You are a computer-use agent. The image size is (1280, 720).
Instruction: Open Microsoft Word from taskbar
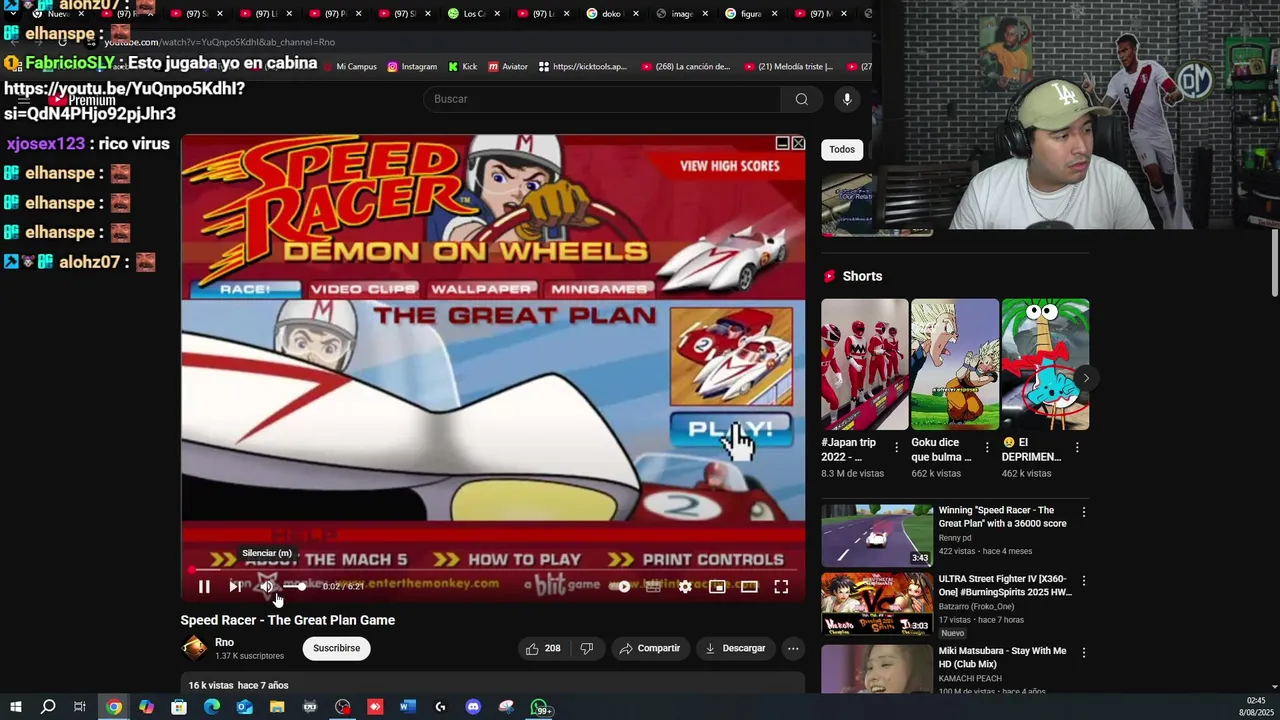408,707
